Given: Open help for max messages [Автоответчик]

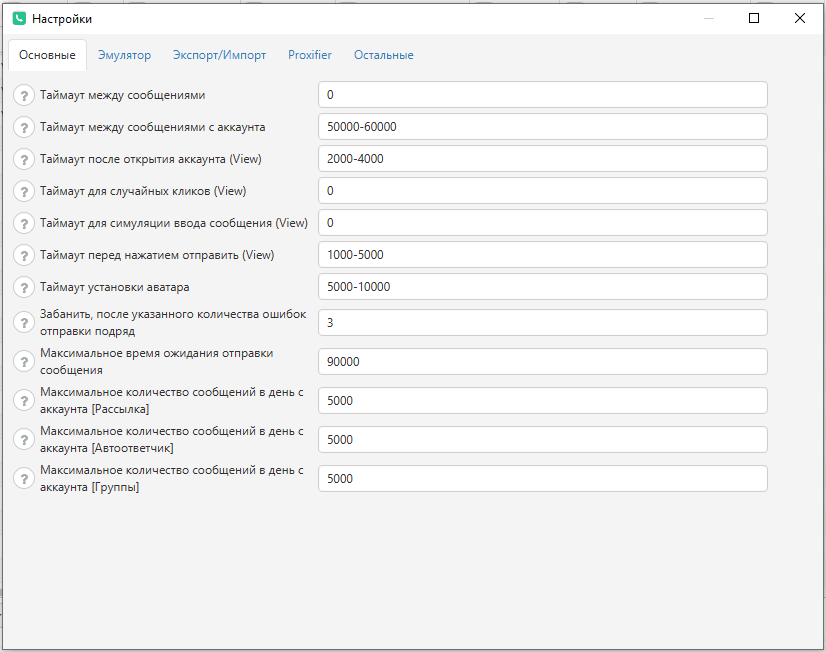Looking at the screenshot, I should coord(24,439).
